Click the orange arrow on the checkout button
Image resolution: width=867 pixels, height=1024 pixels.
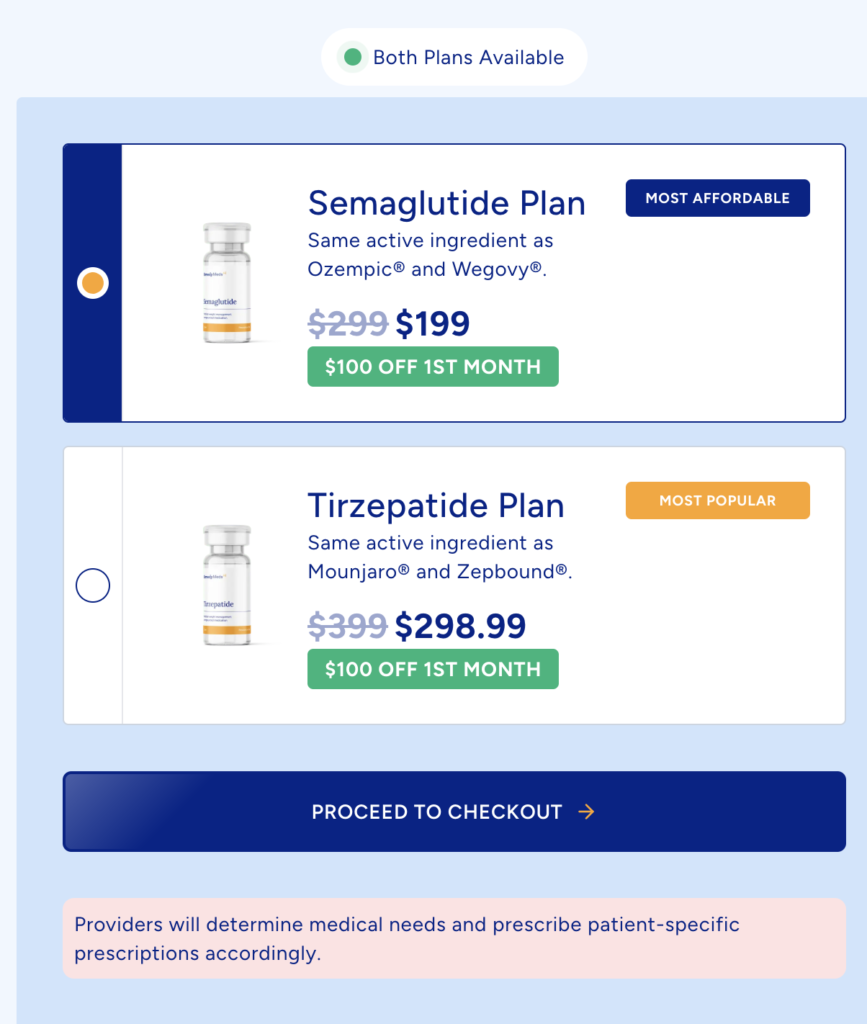click(586, 812)
